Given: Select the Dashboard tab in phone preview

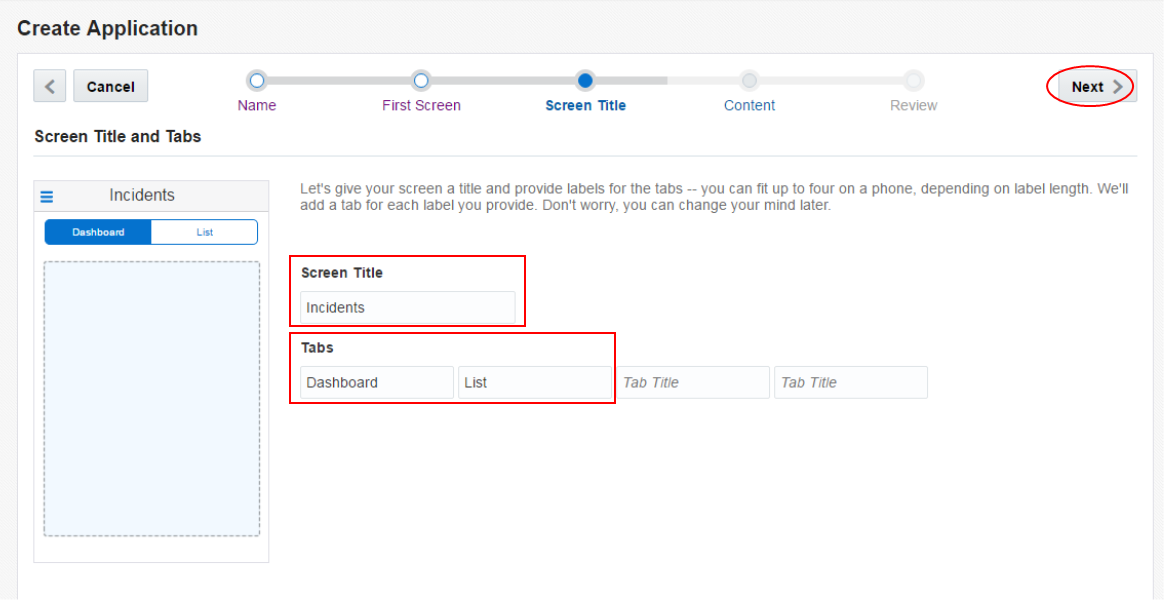Looking at the screenshot, I should pyautogui.click(x=98, y=232).
